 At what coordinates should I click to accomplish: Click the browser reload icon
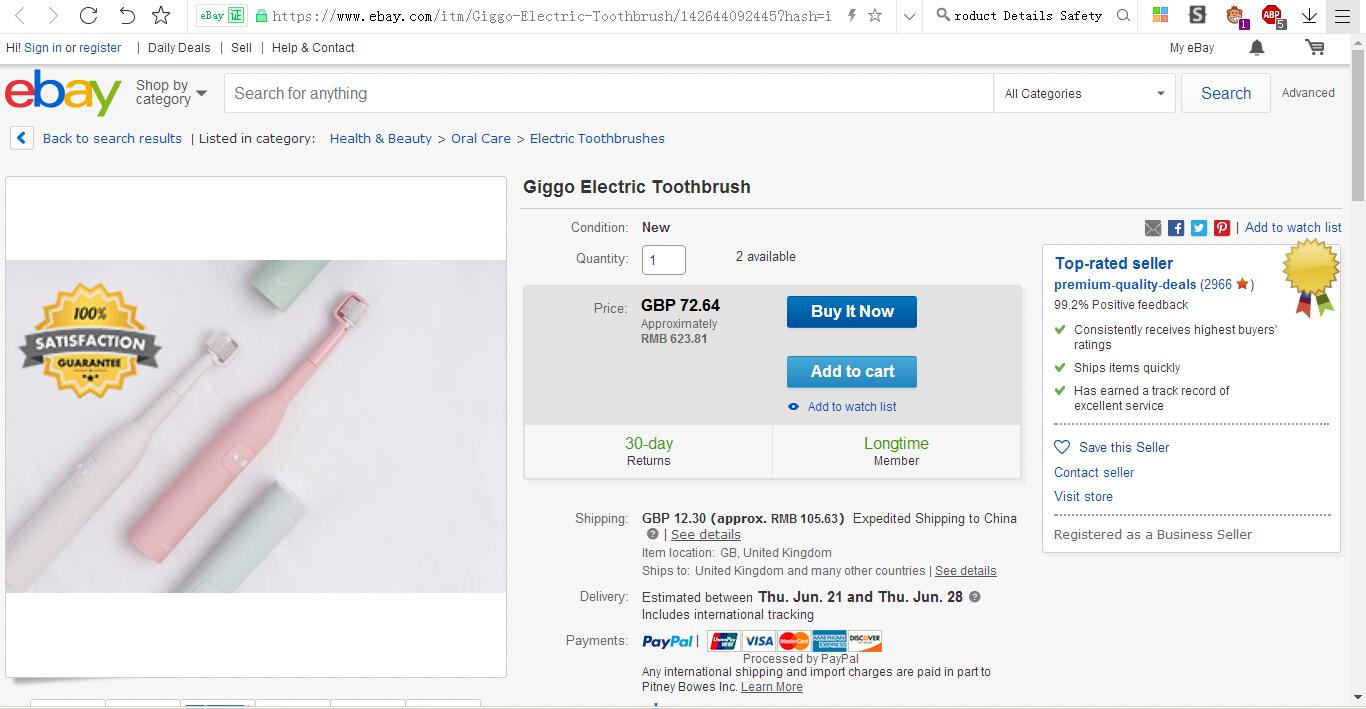(x=88, y=15)
